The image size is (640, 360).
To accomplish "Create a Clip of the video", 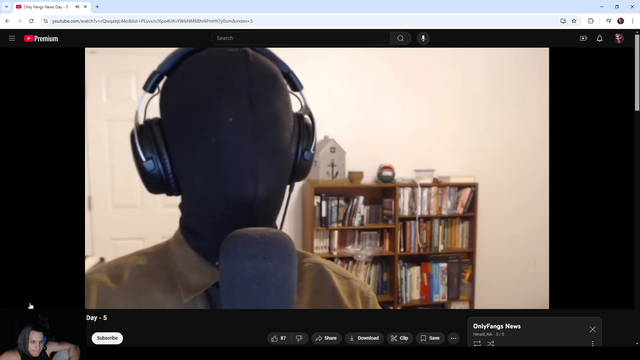I will 400,338.
